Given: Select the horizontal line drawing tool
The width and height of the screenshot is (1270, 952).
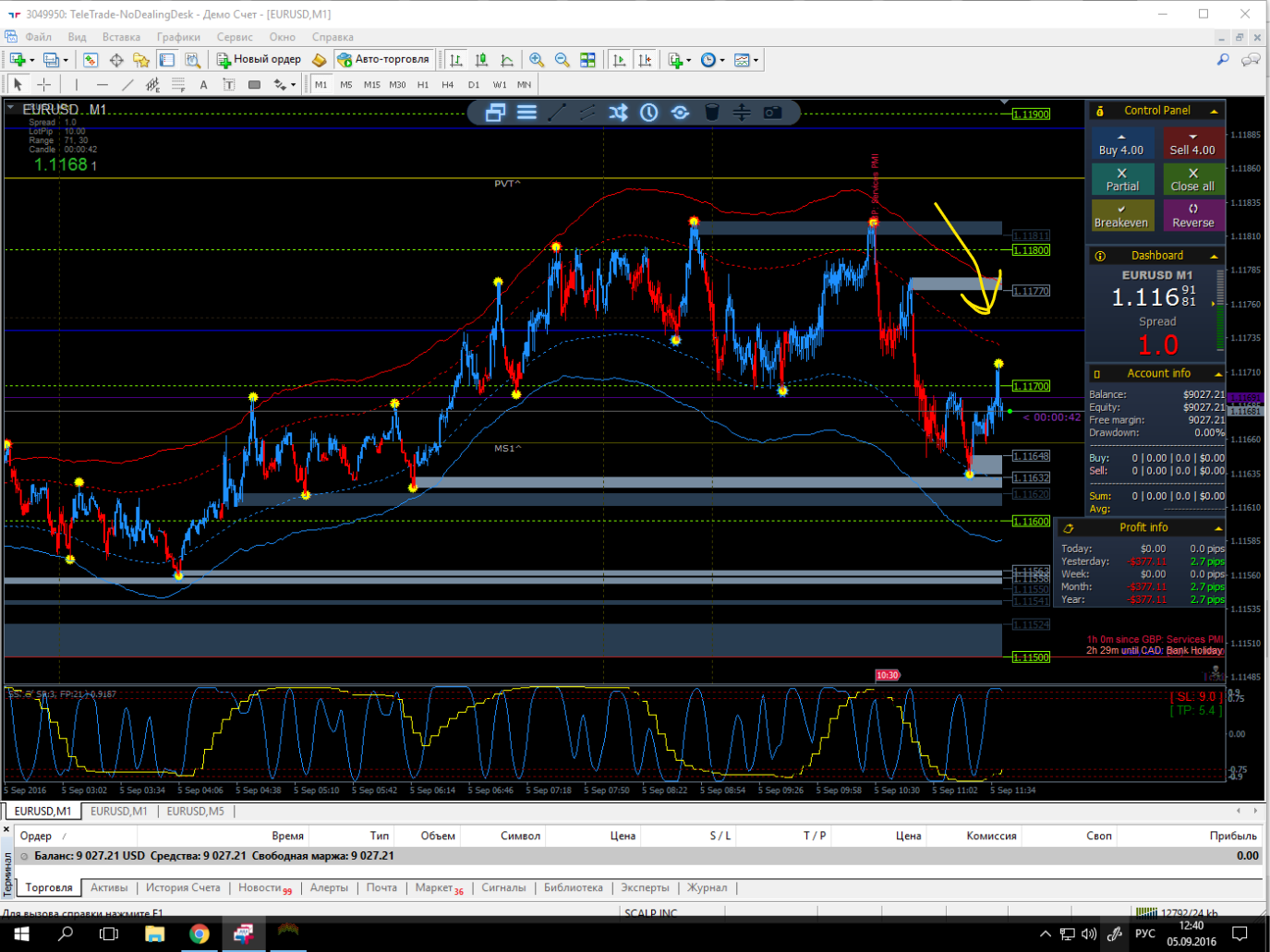Looking at the screenshot, I should [x=103, y=85].
